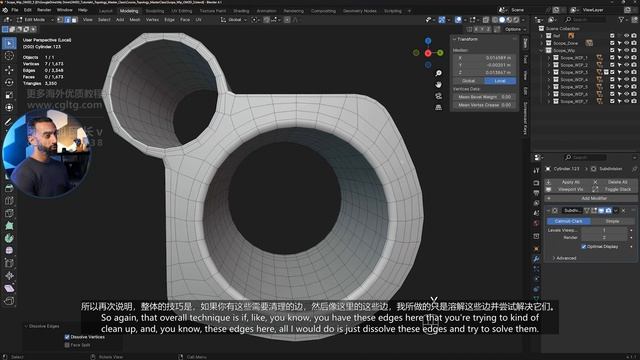Open the Modifiers wrench properties tab

pos(536,259)
